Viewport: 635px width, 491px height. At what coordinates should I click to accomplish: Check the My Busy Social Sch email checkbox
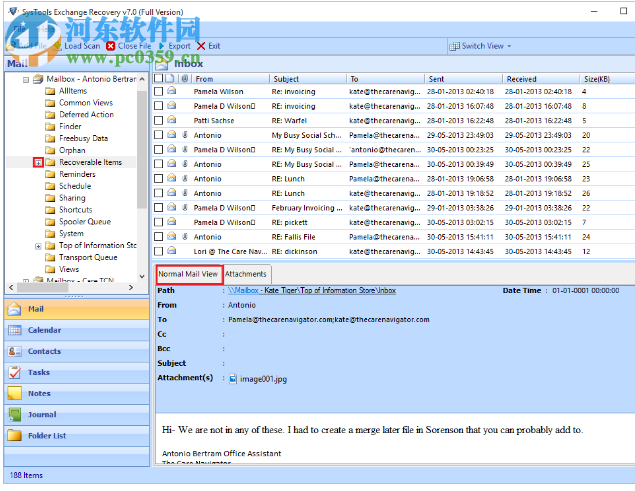(x=159, y=135)
